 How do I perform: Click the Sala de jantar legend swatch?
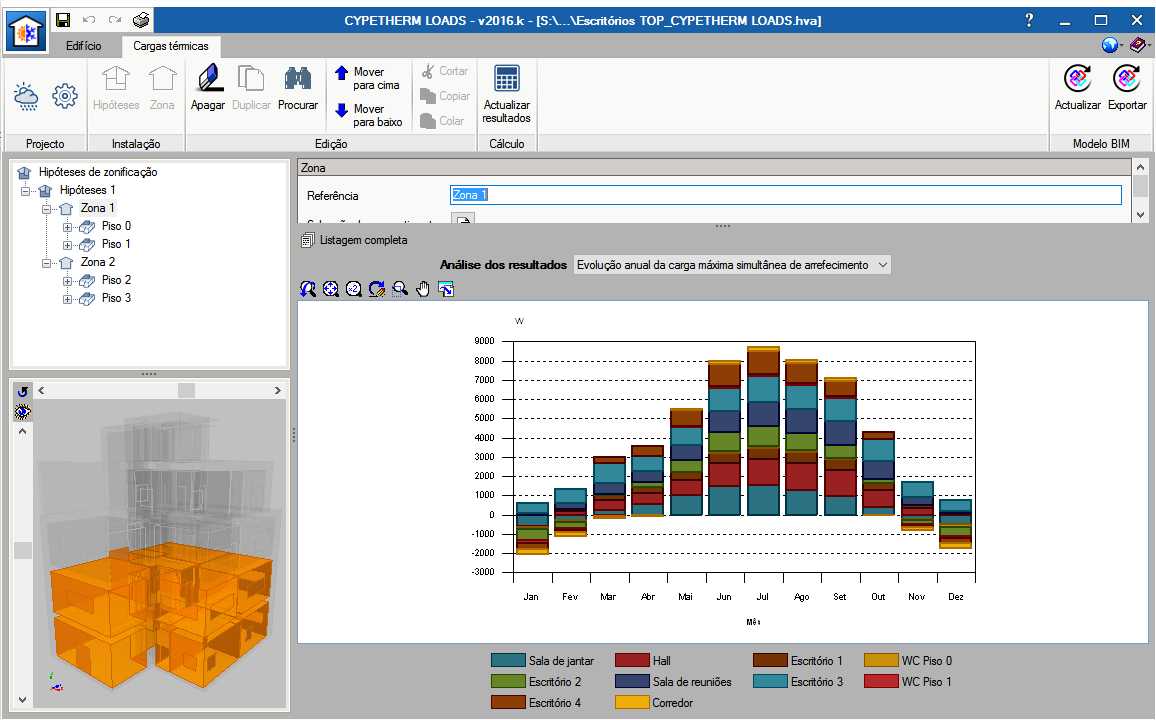coord(508,661)
